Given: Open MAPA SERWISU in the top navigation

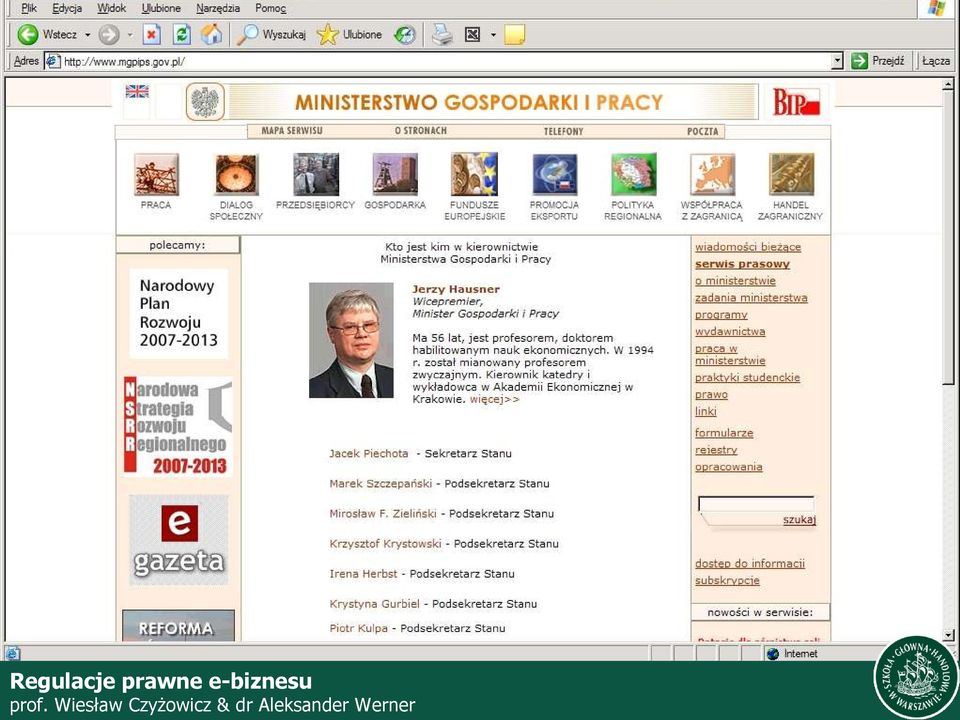Looking at the screenshot, I should 291,130.
